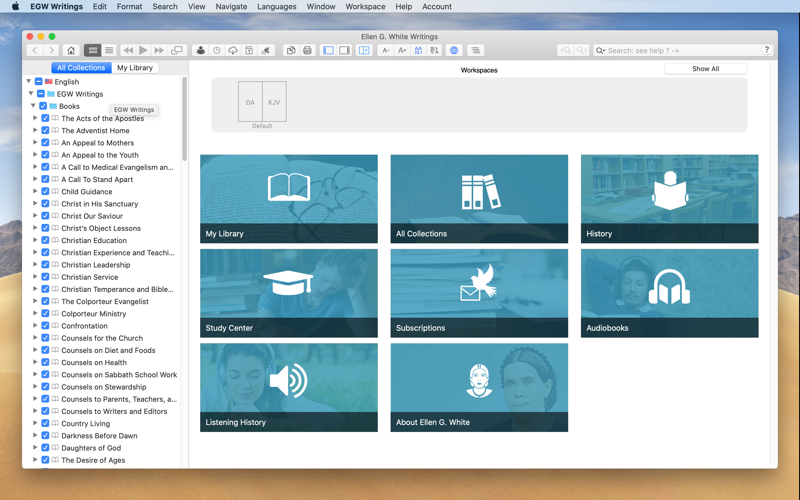Uncheck Child Guidance checkbox

[45, 191]
